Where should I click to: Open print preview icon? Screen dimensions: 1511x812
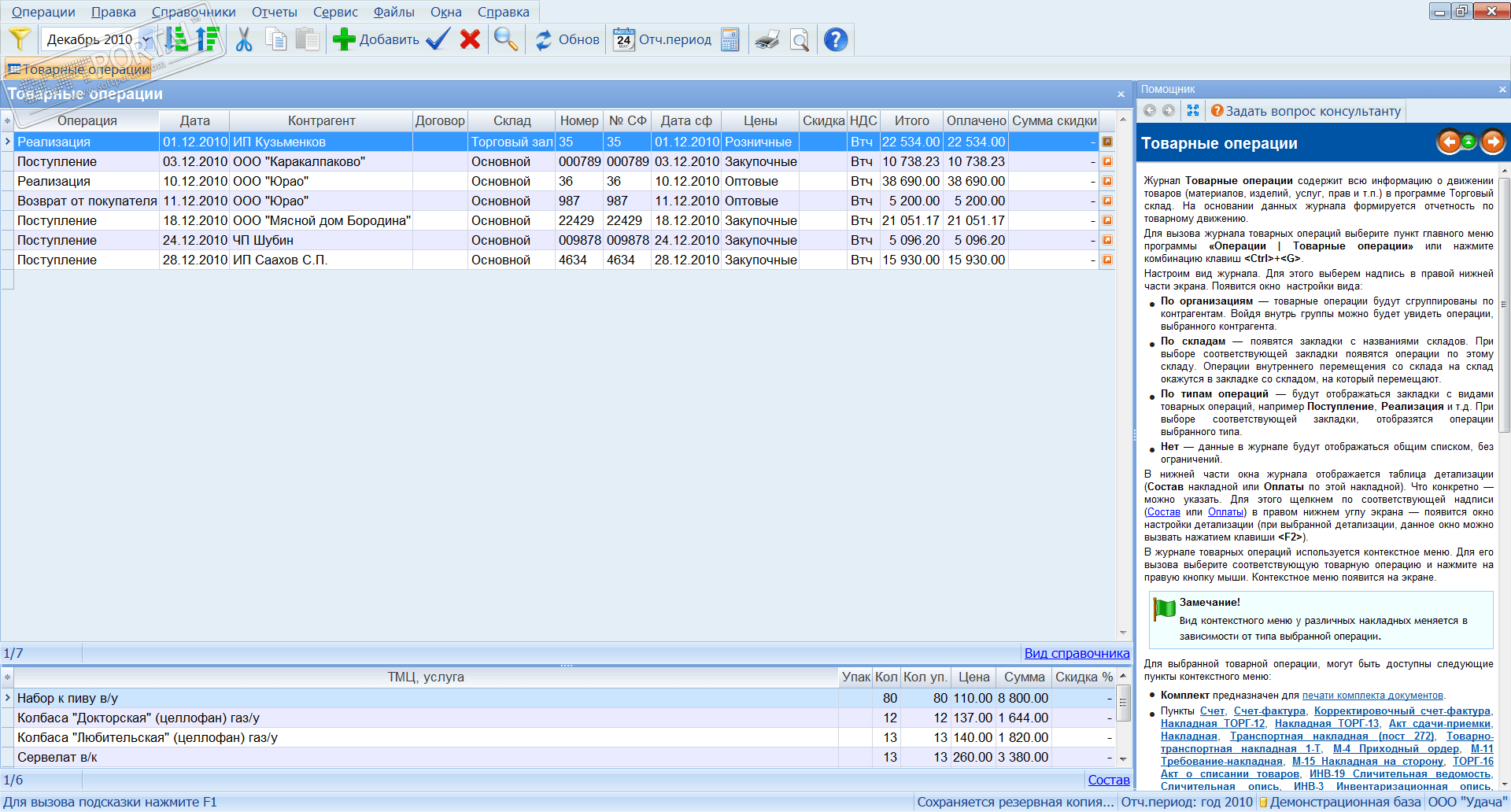pos(800,39)
